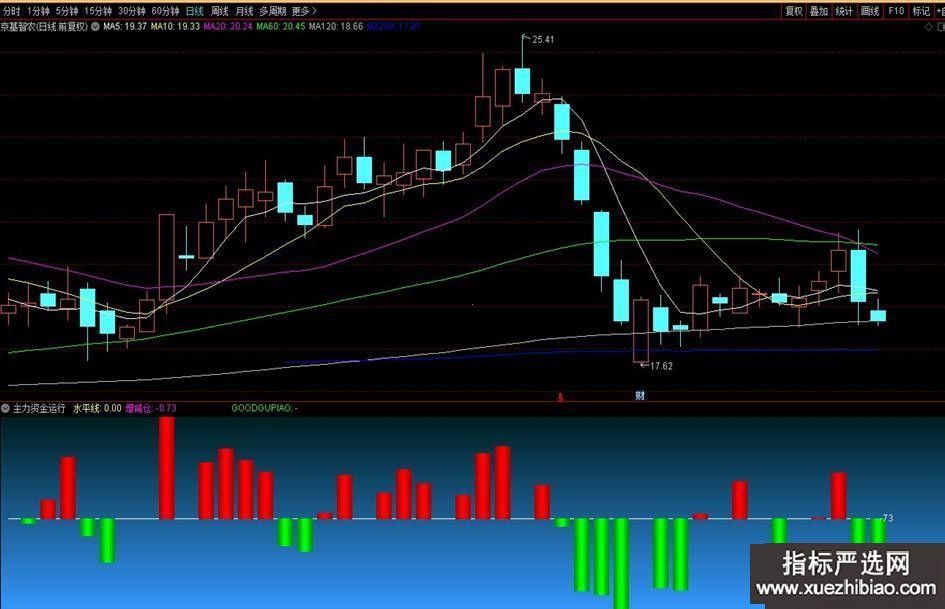Click the MA20: 20.24 indicator label
Viewport: 945px width, 609px height.
pos(228,27)
